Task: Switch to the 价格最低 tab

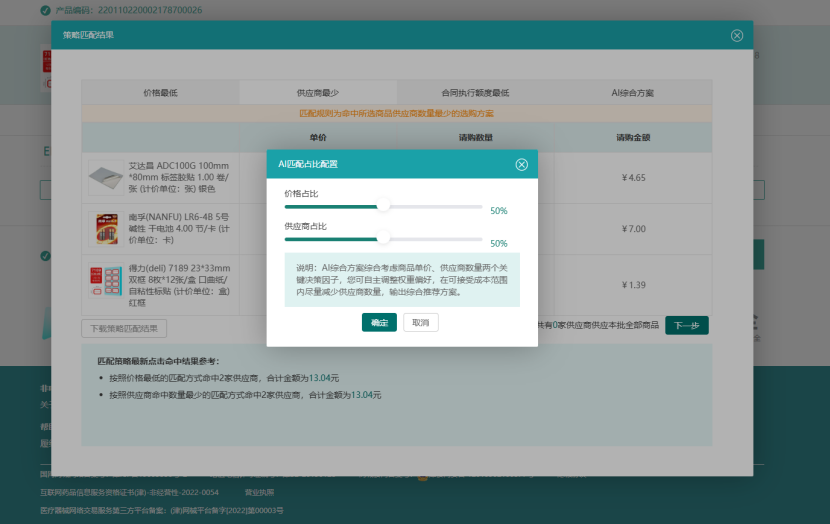Action: click(x=160, y=93)
